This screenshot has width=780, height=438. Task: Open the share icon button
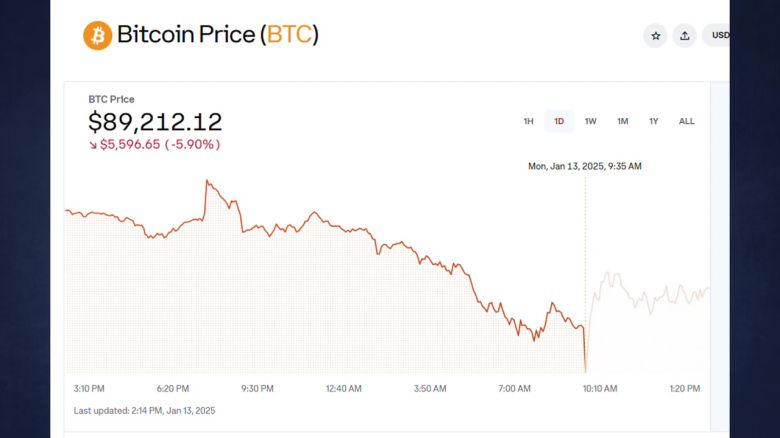click(684, 36)
